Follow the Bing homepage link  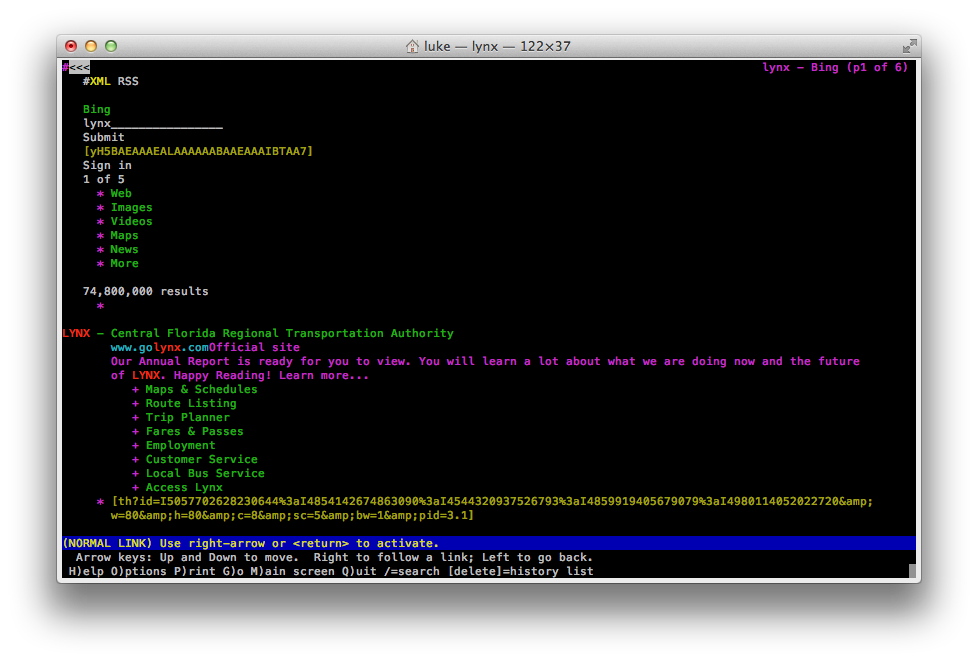pyautogui.click(x=97, y=110)
